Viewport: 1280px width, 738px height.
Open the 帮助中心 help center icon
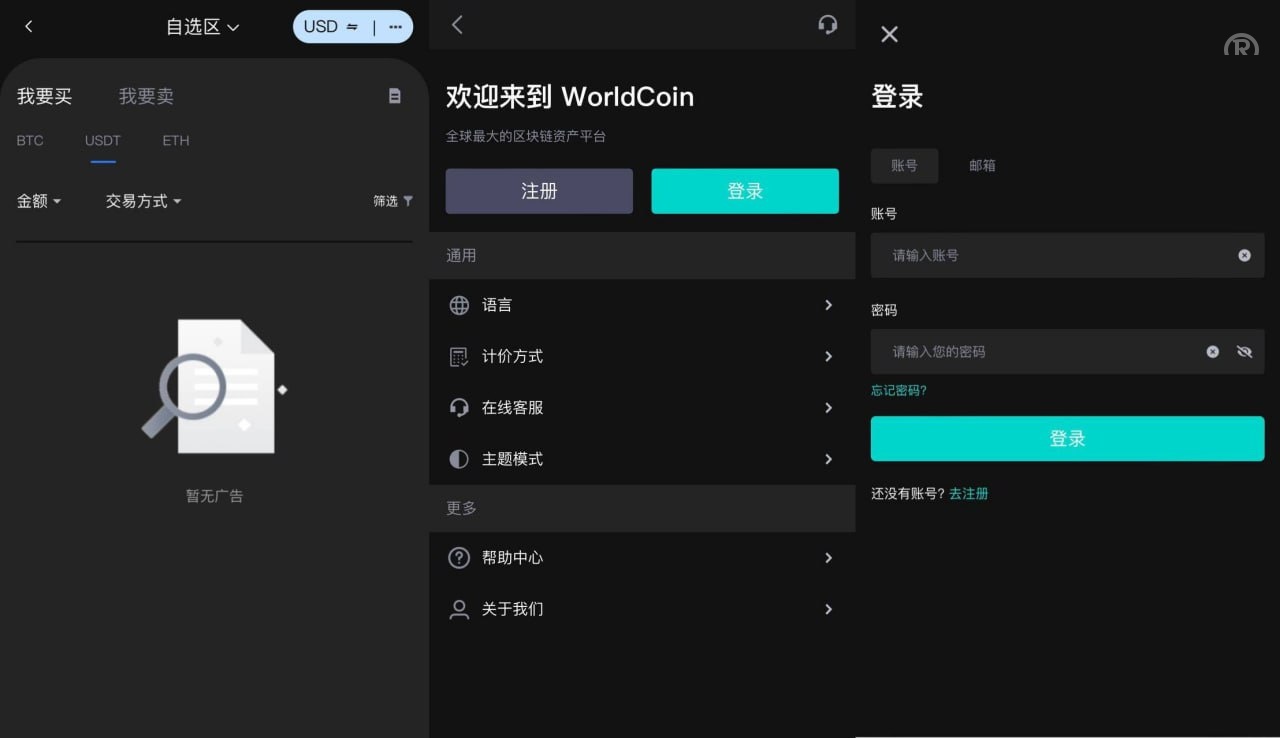(x=459, y=558)
